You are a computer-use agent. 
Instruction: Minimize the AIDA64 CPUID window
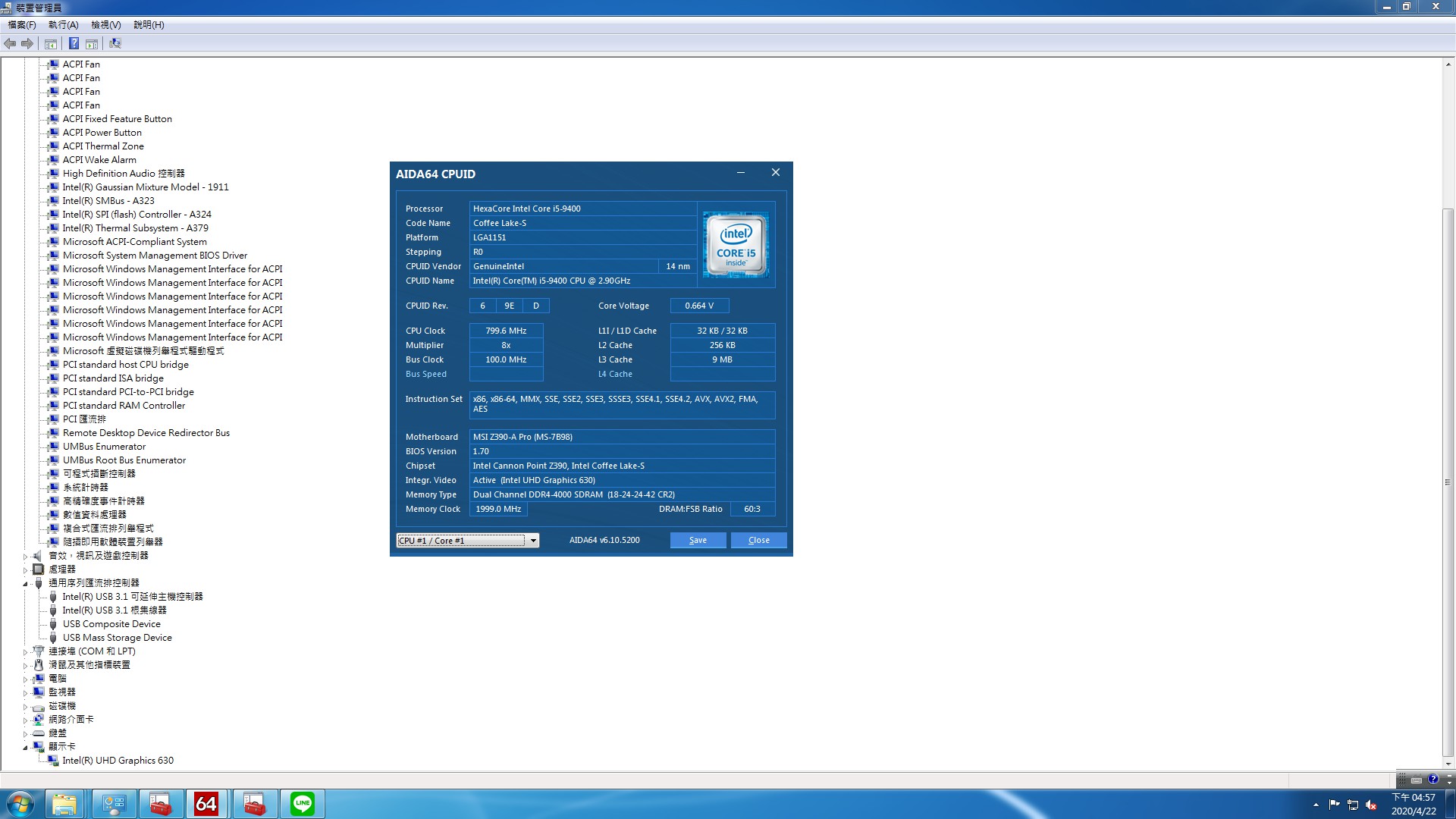(741, 173)
